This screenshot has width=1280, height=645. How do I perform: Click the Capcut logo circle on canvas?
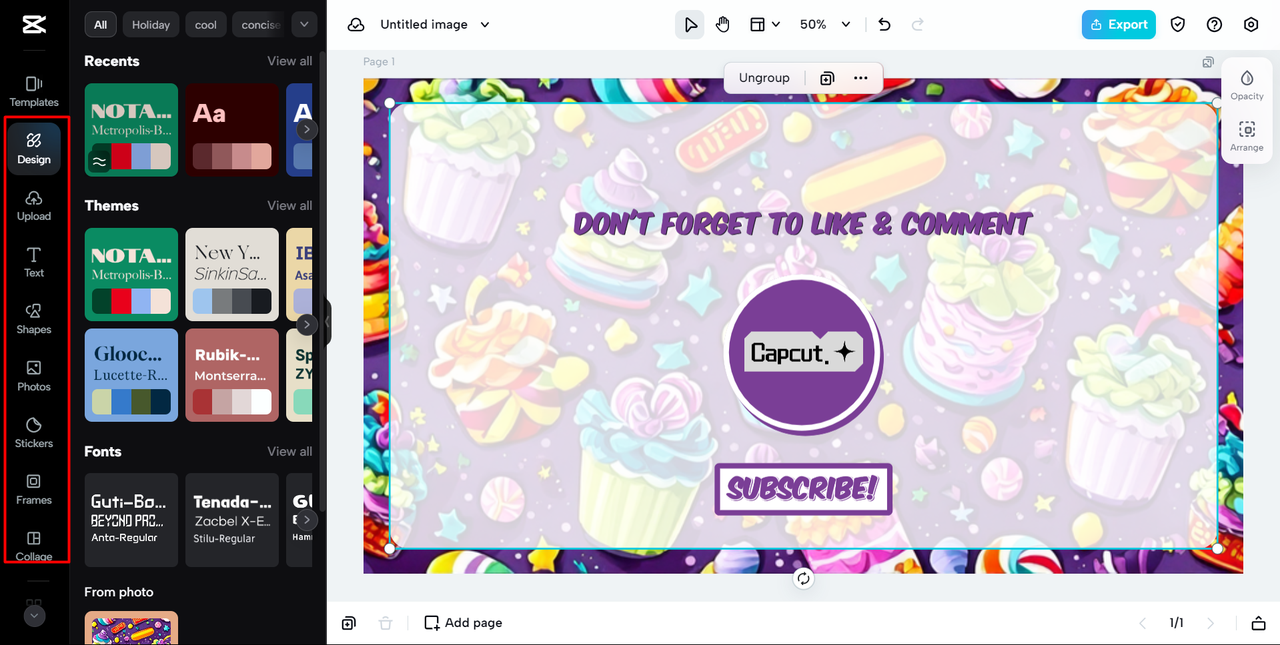tap(803, 355)
